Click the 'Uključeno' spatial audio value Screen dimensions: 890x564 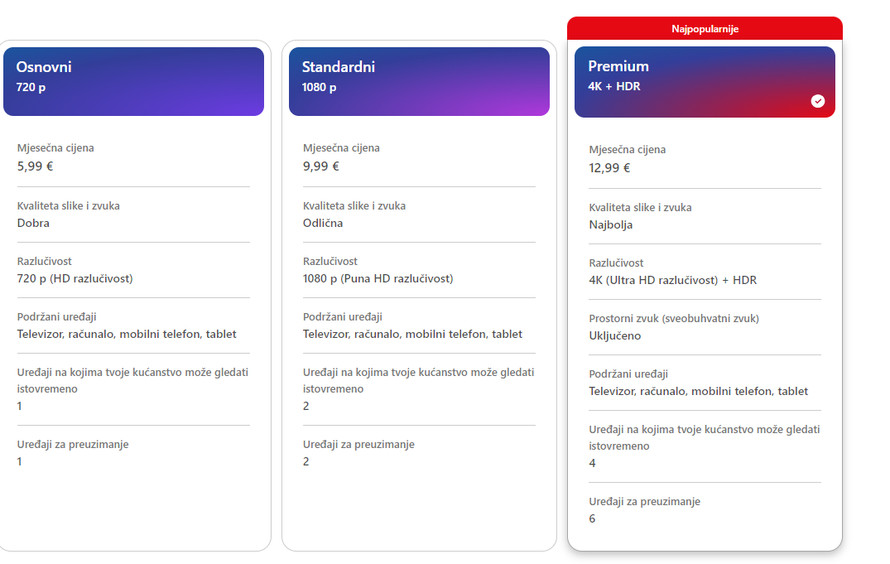(615, 336)
